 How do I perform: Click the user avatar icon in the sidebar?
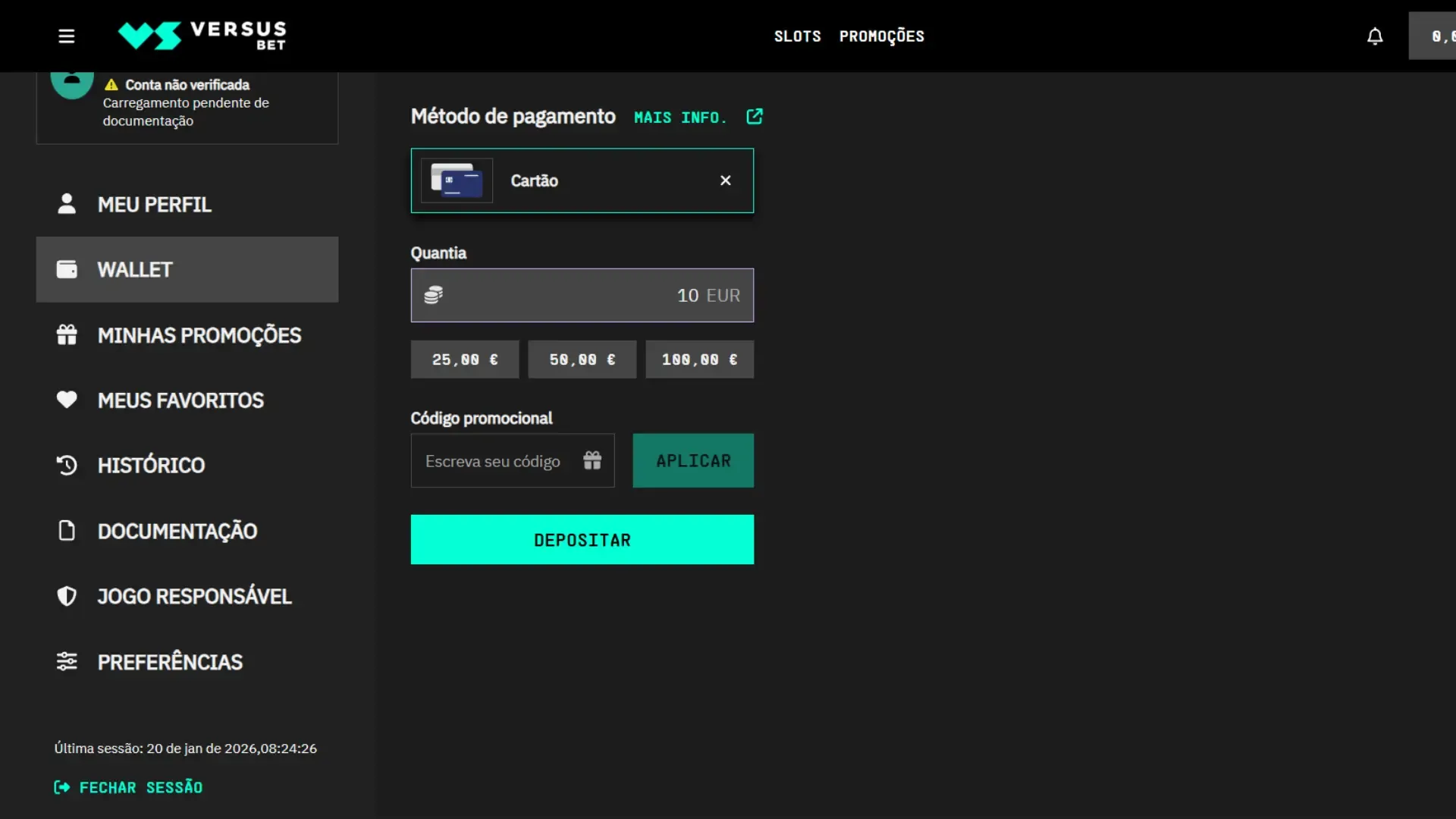click(x=72, y=86)
